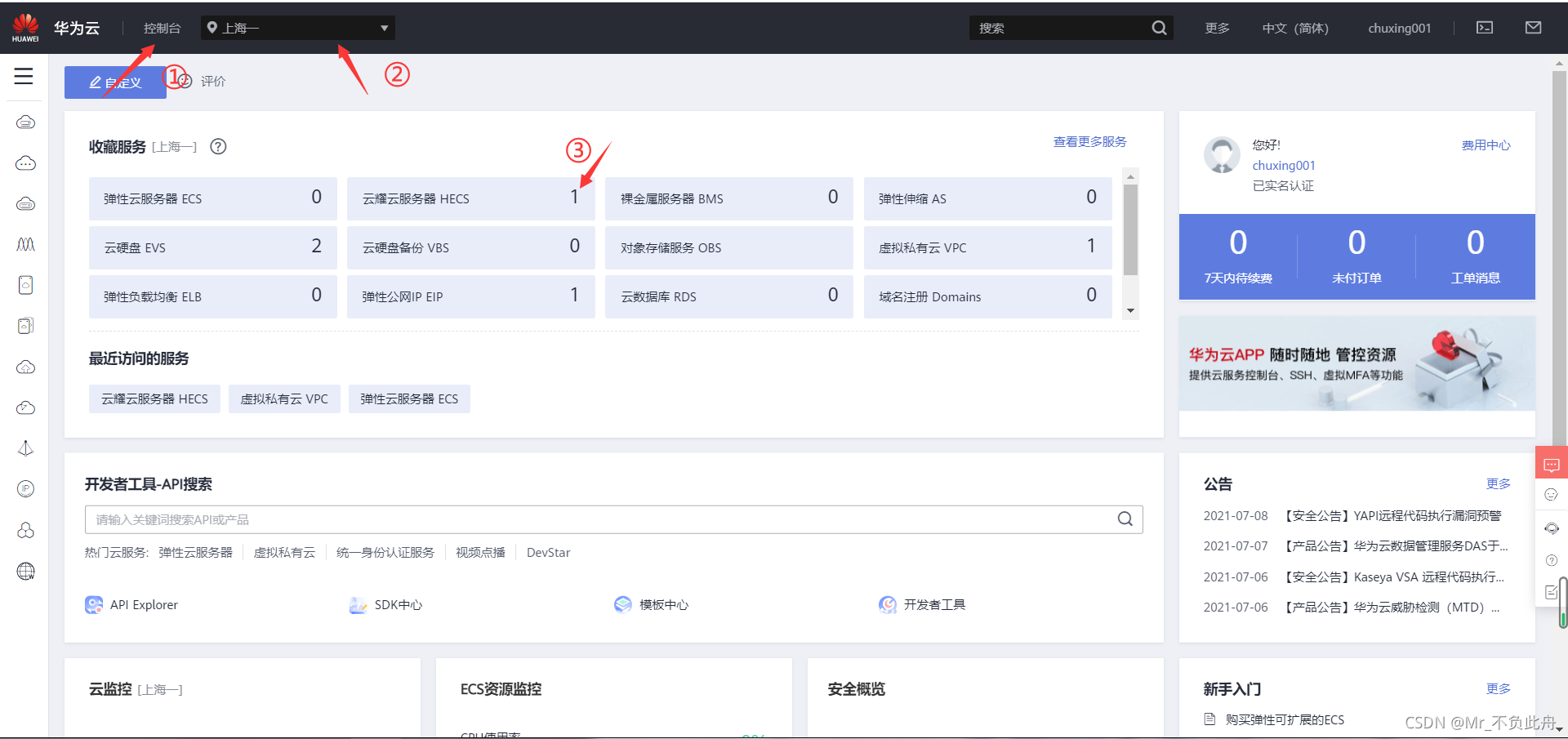This screenshot has height=739, width=1568.
Task: Go to 控制台 in the top navigation
Action: pyautogui.click(x=163, y=28)
